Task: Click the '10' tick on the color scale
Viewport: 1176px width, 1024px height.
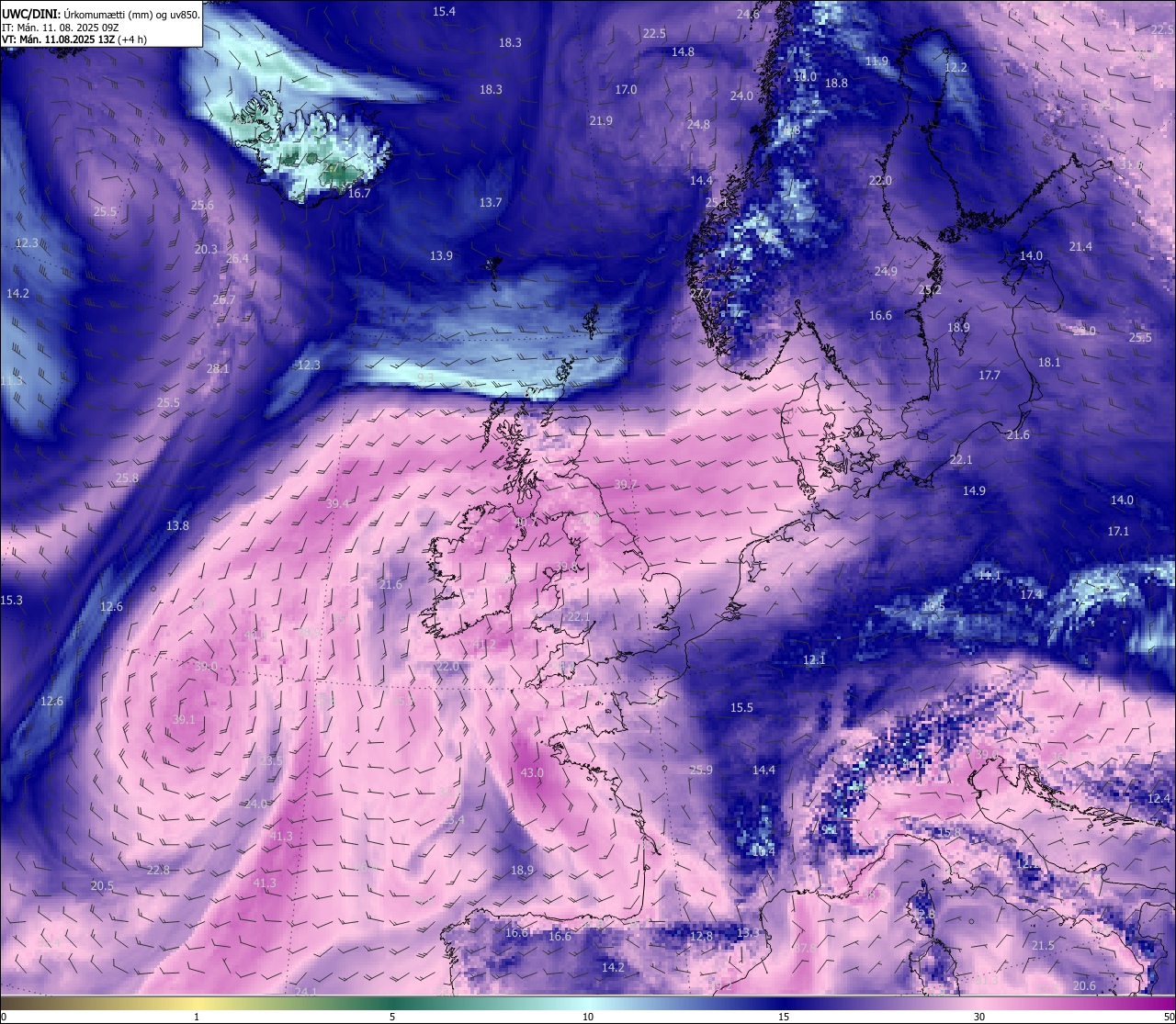Action: point(588,1017)
